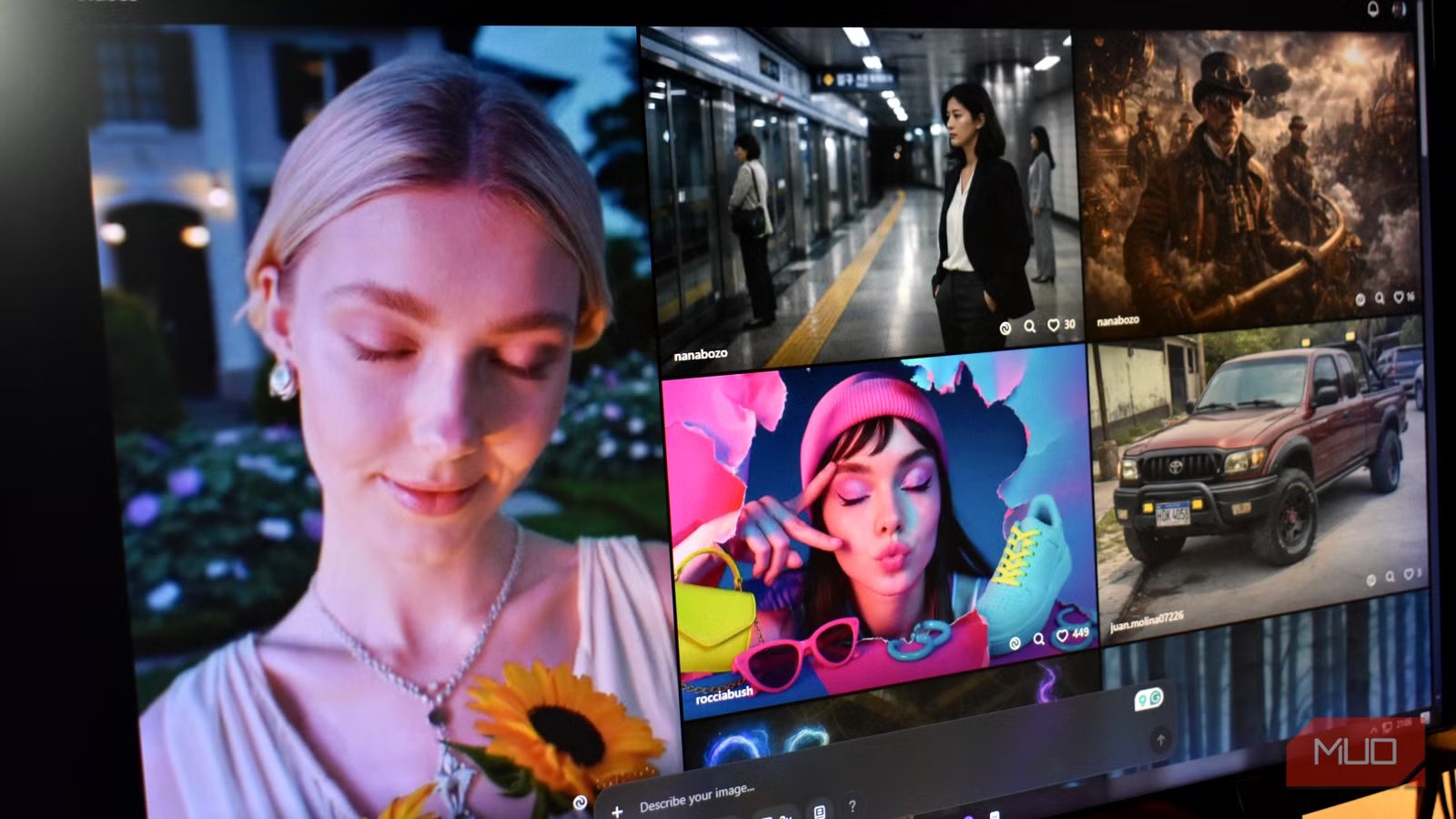The width and height of the screenshot is (1456, 819).
Task: Click search icon on subway station image
Action: [x=1029, y=327]
